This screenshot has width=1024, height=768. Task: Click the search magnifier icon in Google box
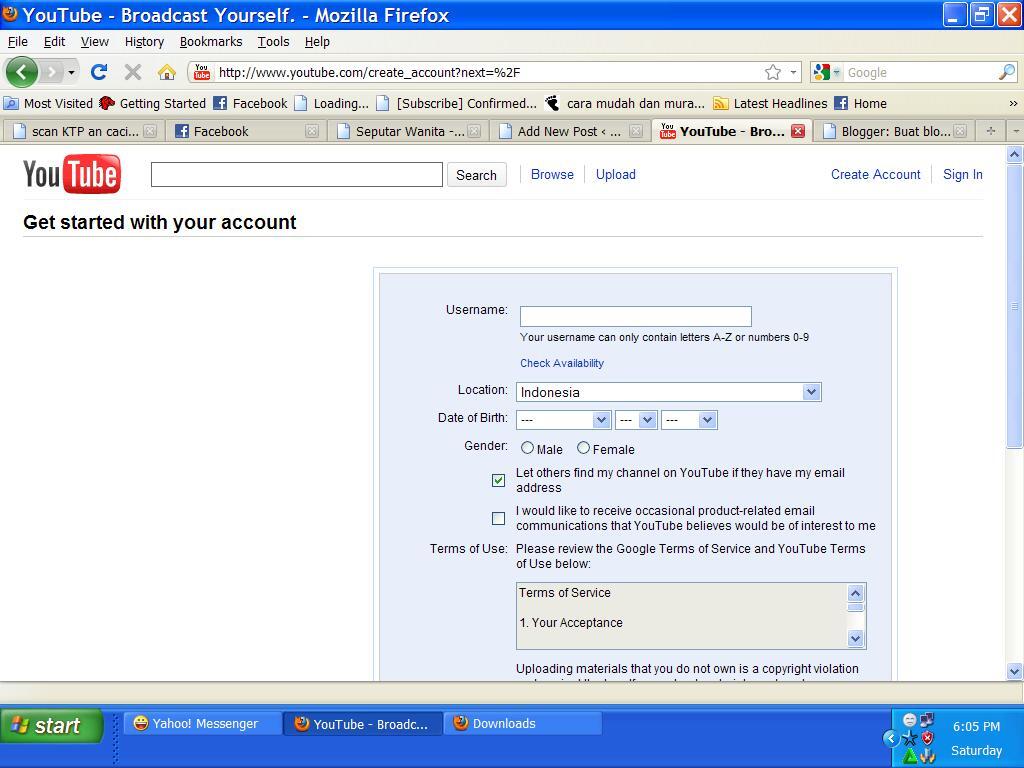click(1006, 72)
